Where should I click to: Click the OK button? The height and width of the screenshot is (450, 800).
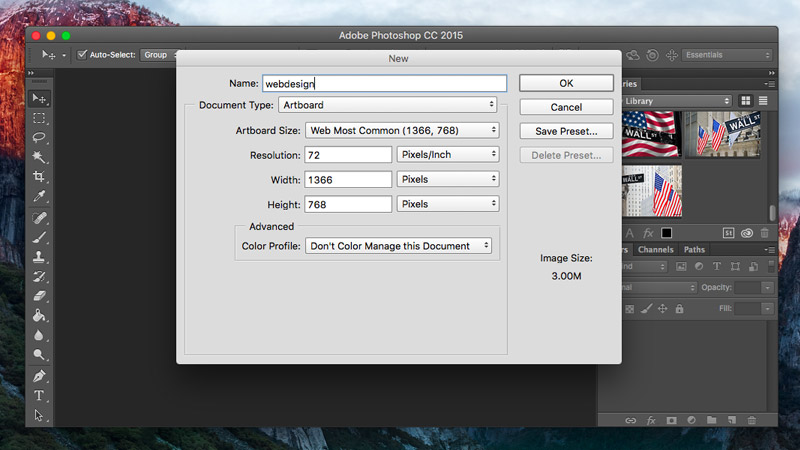[x=566, y=83]
